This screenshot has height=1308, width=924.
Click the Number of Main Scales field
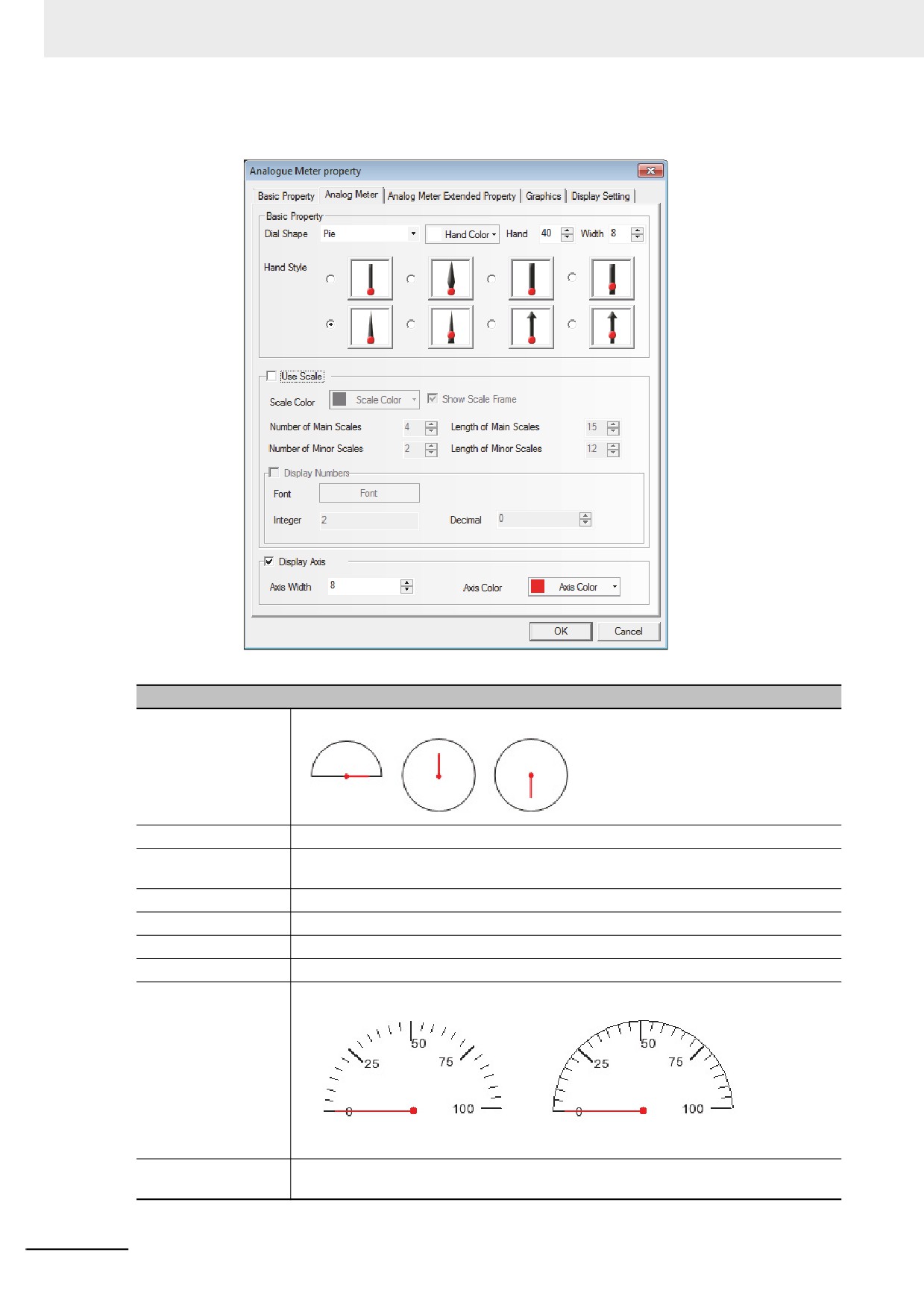pyautogui.click(x=414, y=428)
